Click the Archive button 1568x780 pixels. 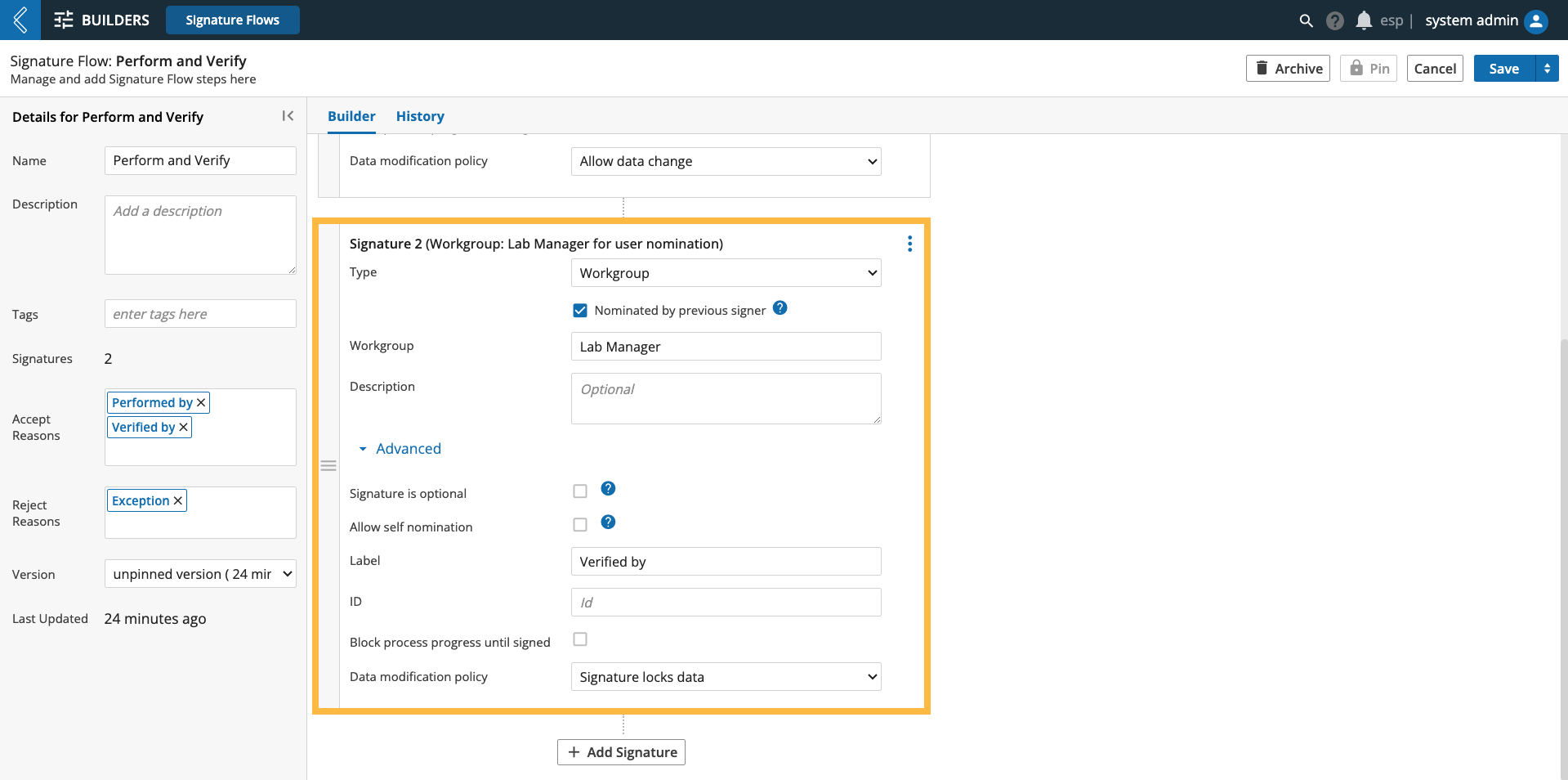(x=1288, y=69)
